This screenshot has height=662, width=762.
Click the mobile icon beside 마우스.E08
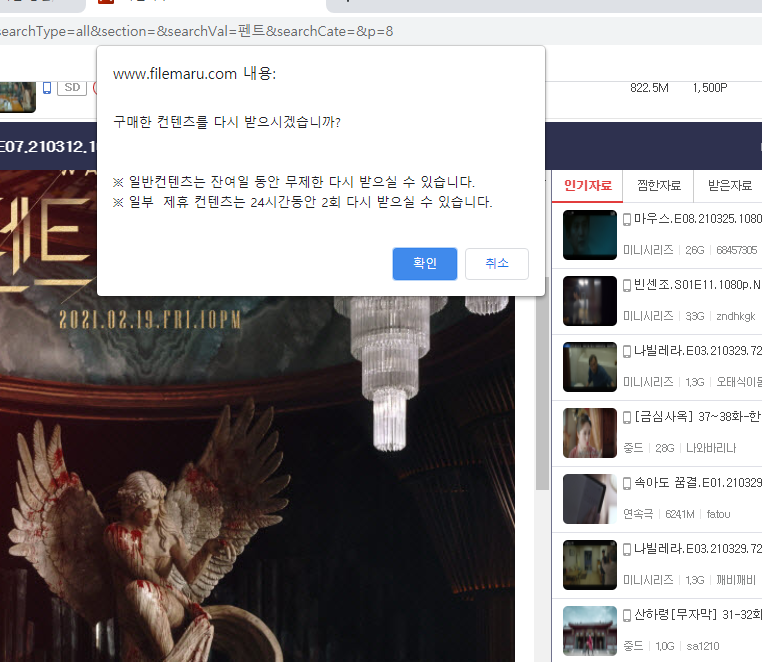pyautogui.click(x=627, y=220)
